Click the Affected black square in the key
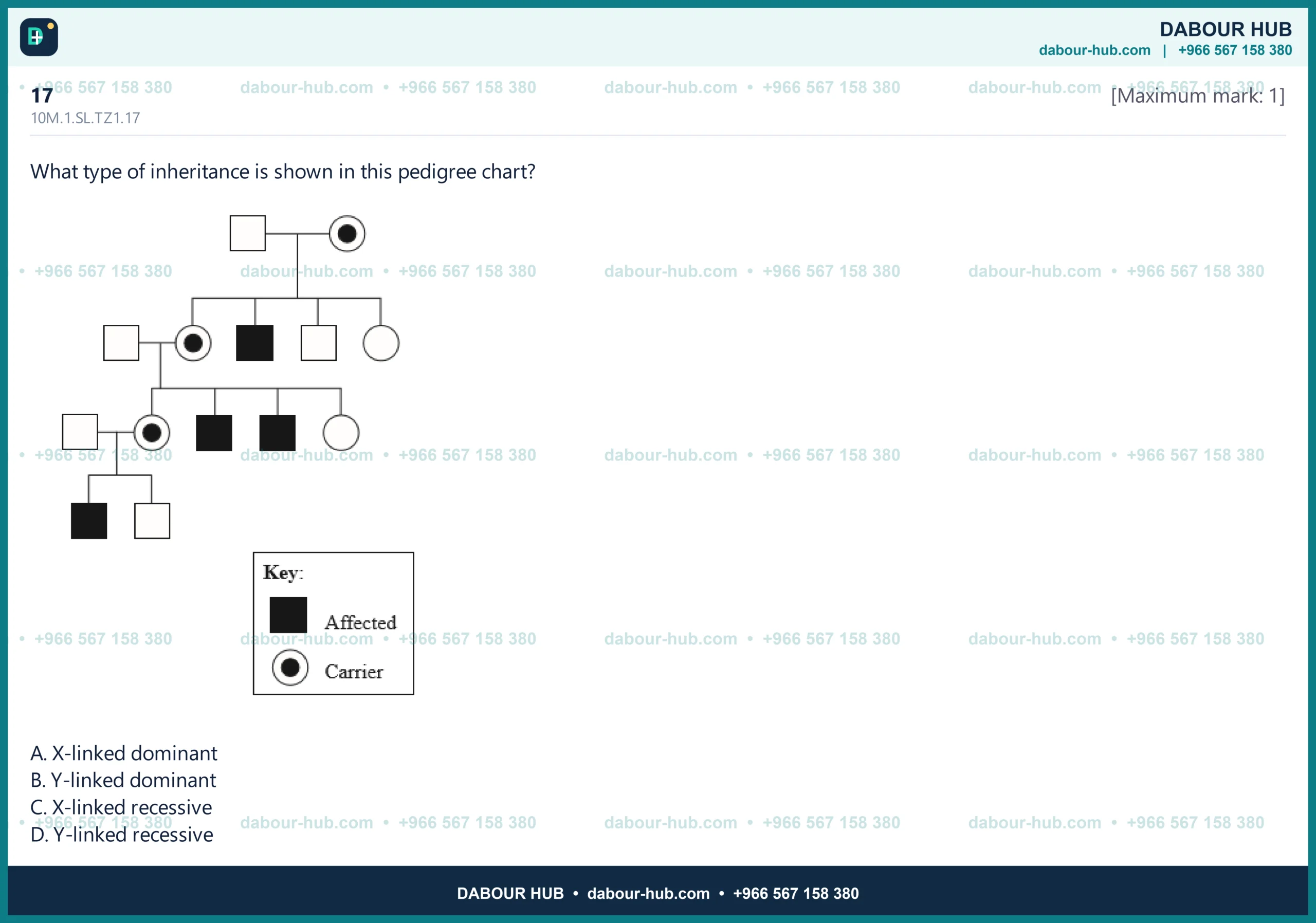The width and height of the screenshot is (1316, 923). (x=288, y=615)
